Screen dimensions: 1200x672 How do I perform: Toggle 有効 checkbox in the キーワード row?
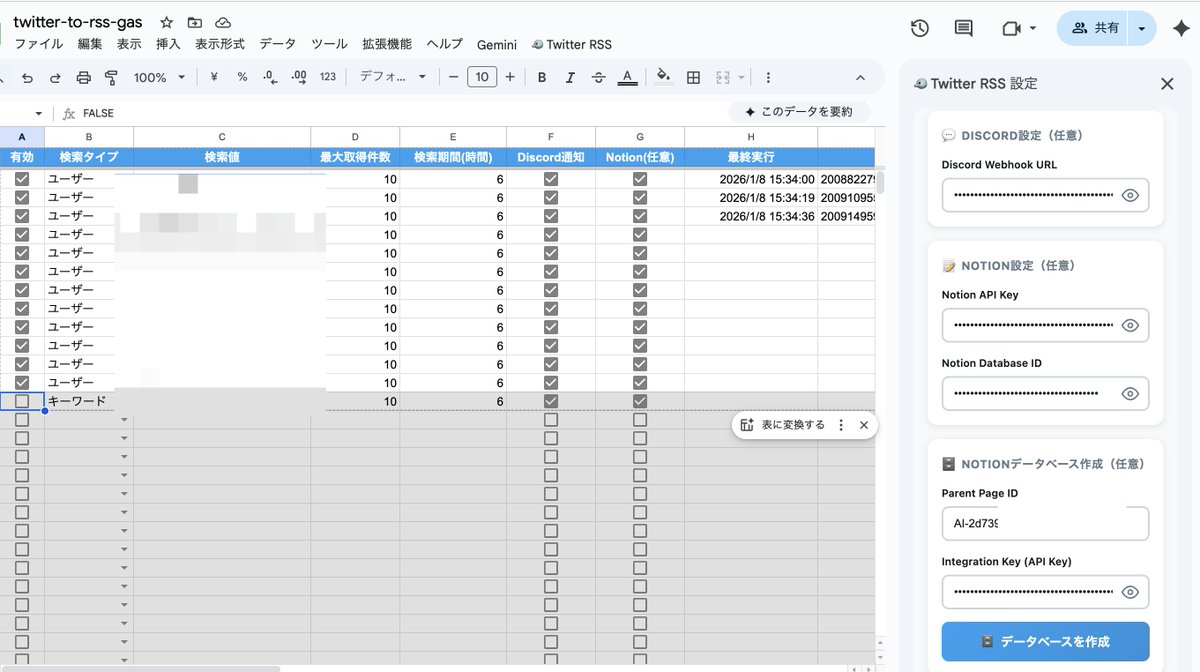click(22, 401)
